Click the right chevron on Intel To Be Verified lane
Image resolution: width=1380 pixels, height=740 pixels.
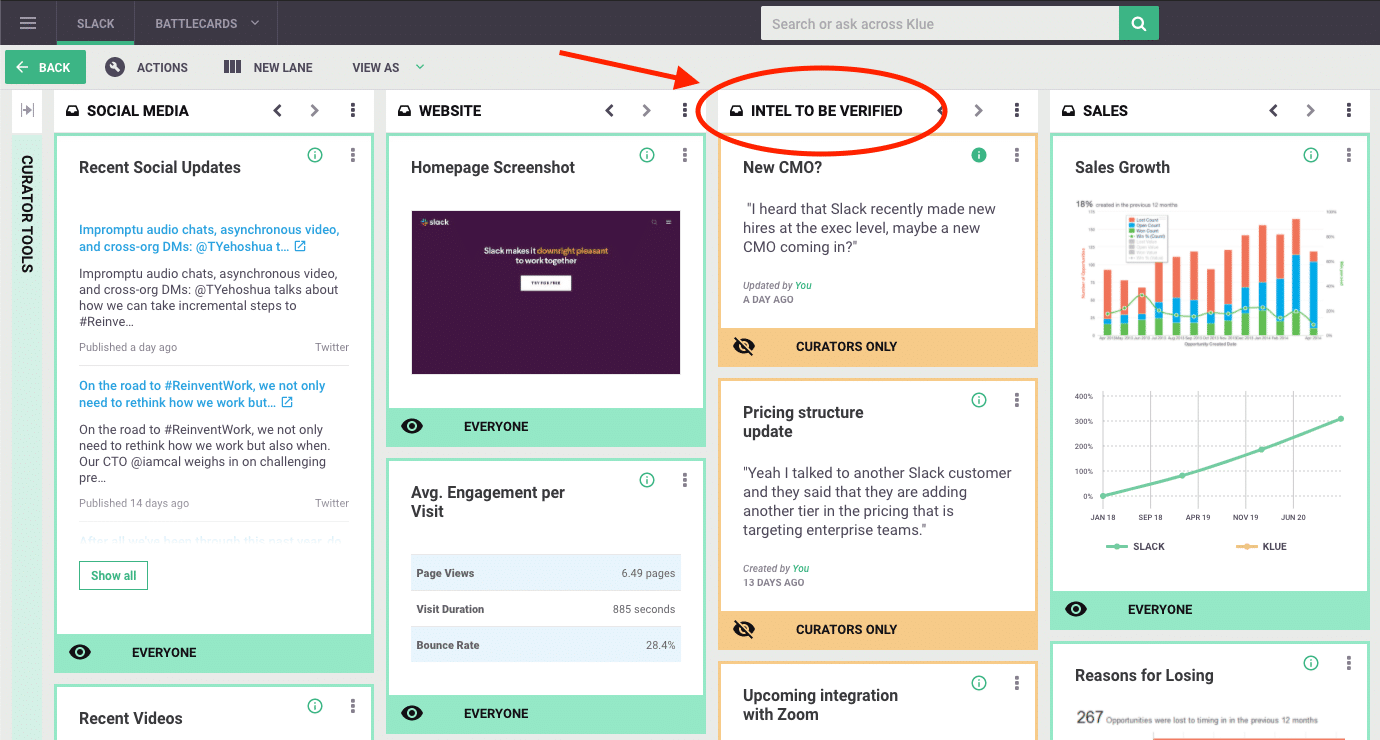tap(978, 110)
